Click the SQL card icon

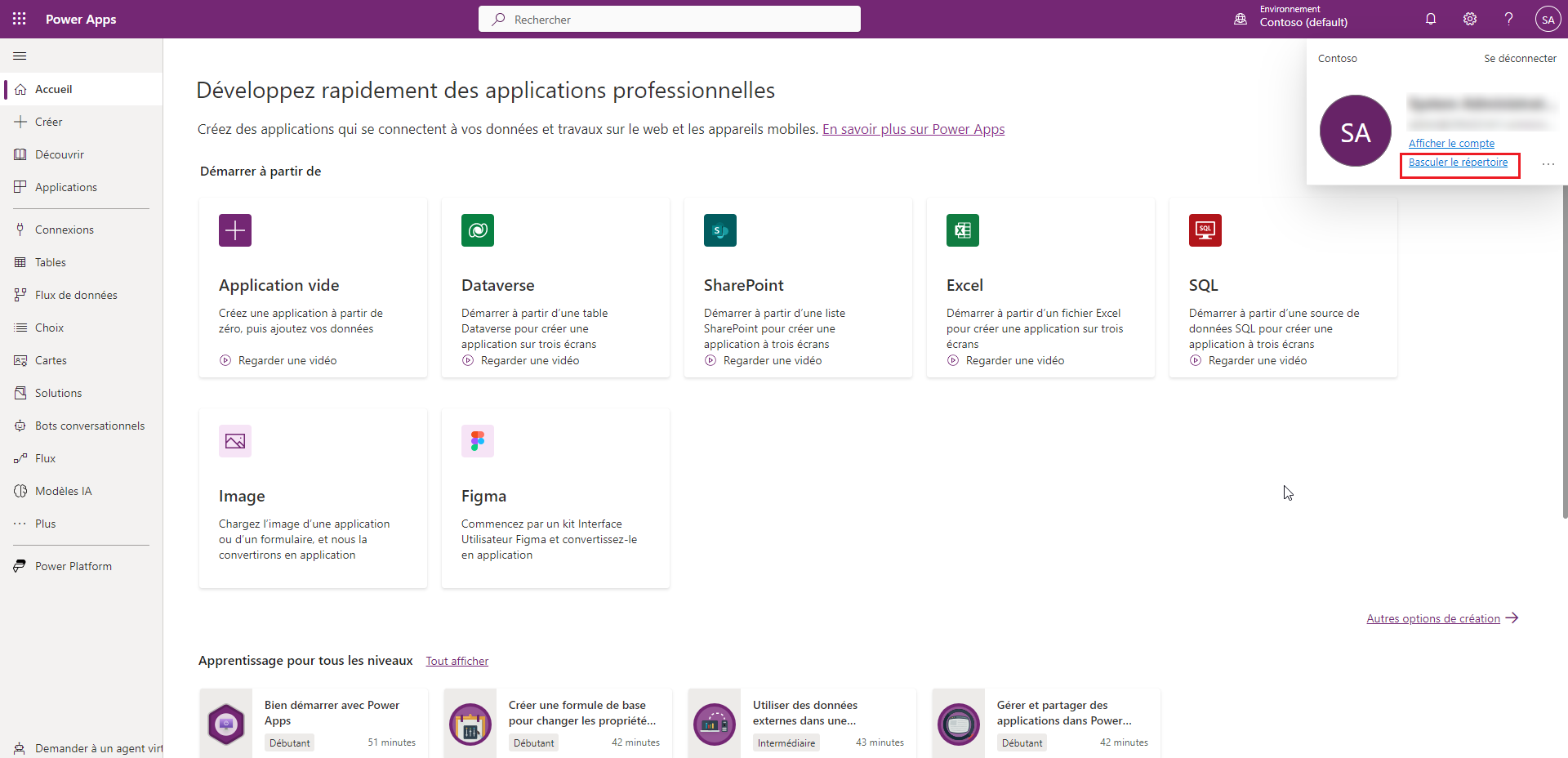click(x=1205, y=230)
